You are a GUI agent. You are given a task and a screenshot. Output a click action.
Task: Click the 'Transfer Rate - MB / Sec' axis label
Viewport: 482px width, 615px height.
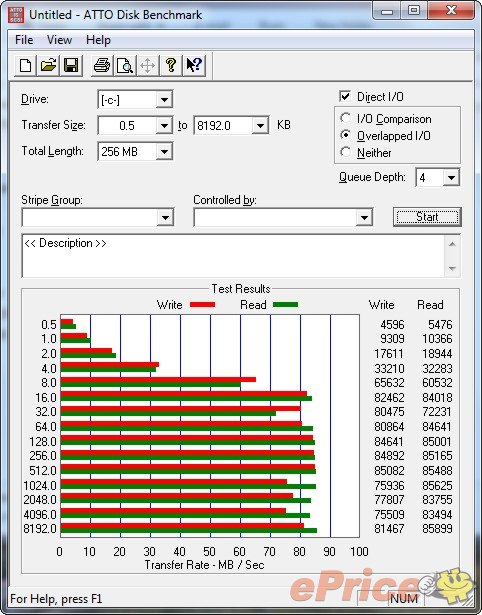pos(204,565)
